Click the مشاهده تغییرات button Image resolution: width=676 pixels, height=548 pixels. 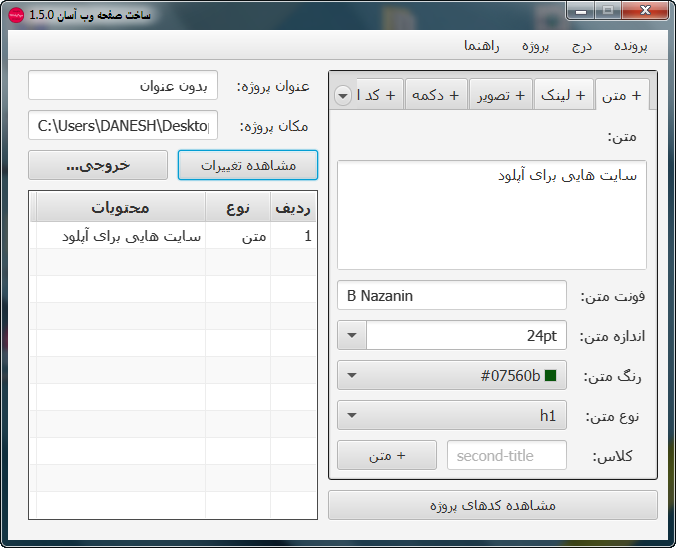(x=248, y=165)
